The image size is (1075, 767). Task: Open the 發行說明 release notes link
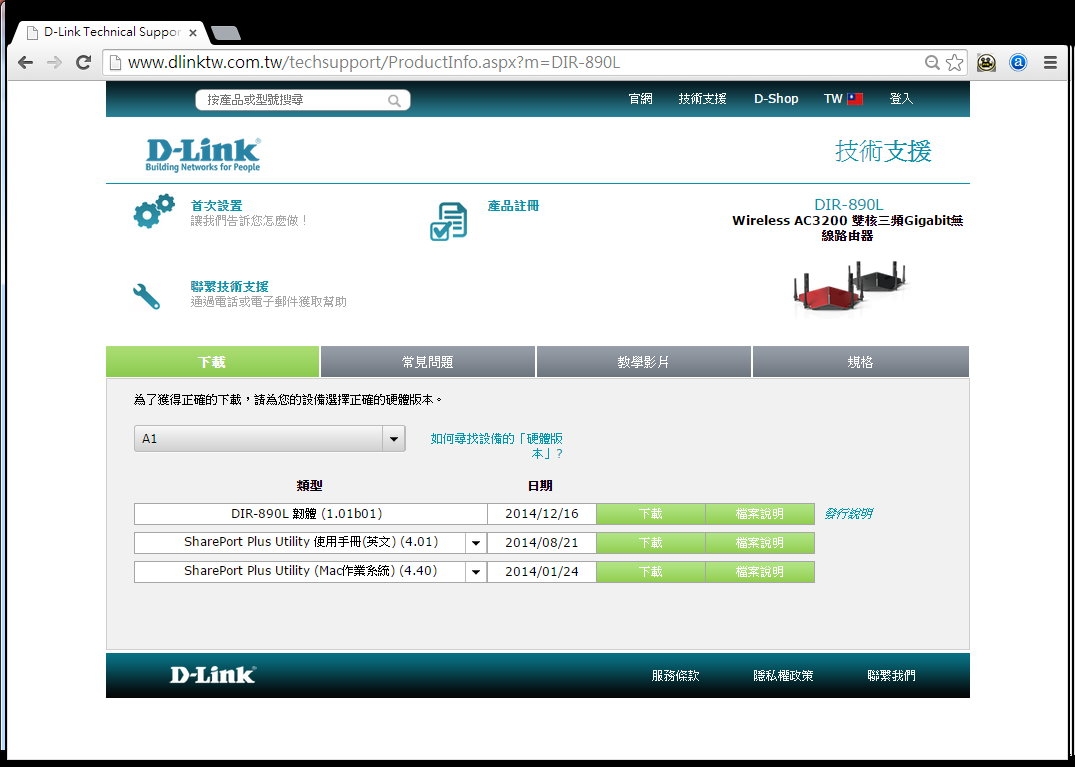pos(848,514)
